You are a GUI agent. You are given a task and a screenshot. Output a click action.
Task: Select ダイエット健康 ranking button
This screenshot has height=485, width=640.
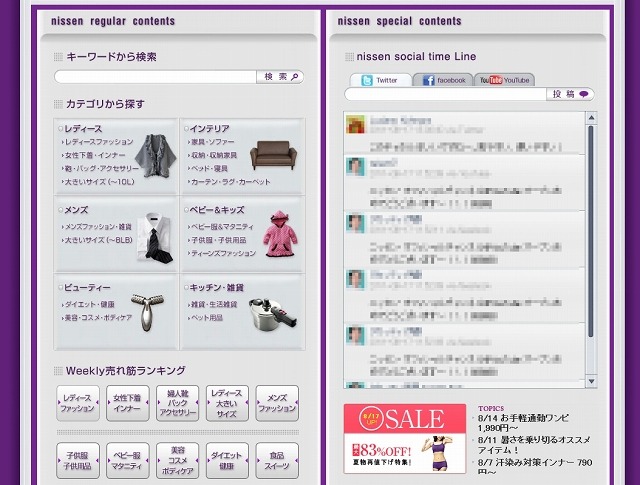227,461
